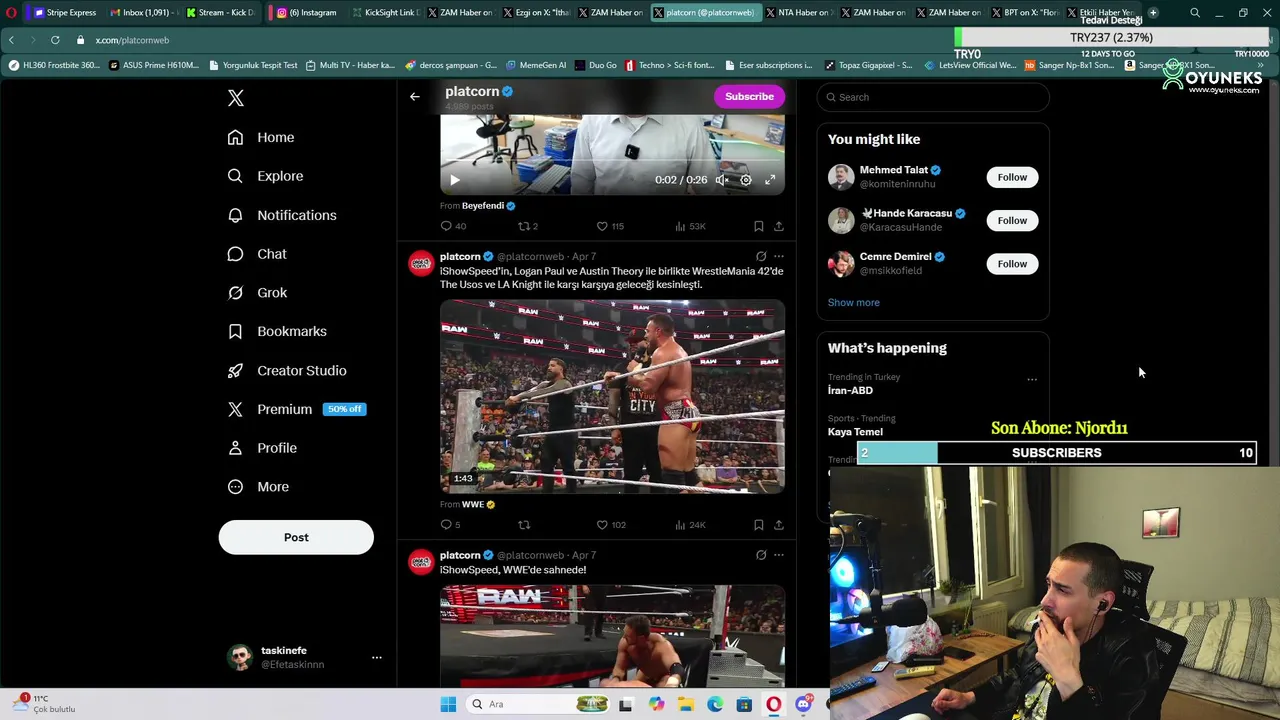This screenshot has height=720, width=1280.
Task: Open more options on iShowSpeed WWE'de post
Action: pos(779,555)
